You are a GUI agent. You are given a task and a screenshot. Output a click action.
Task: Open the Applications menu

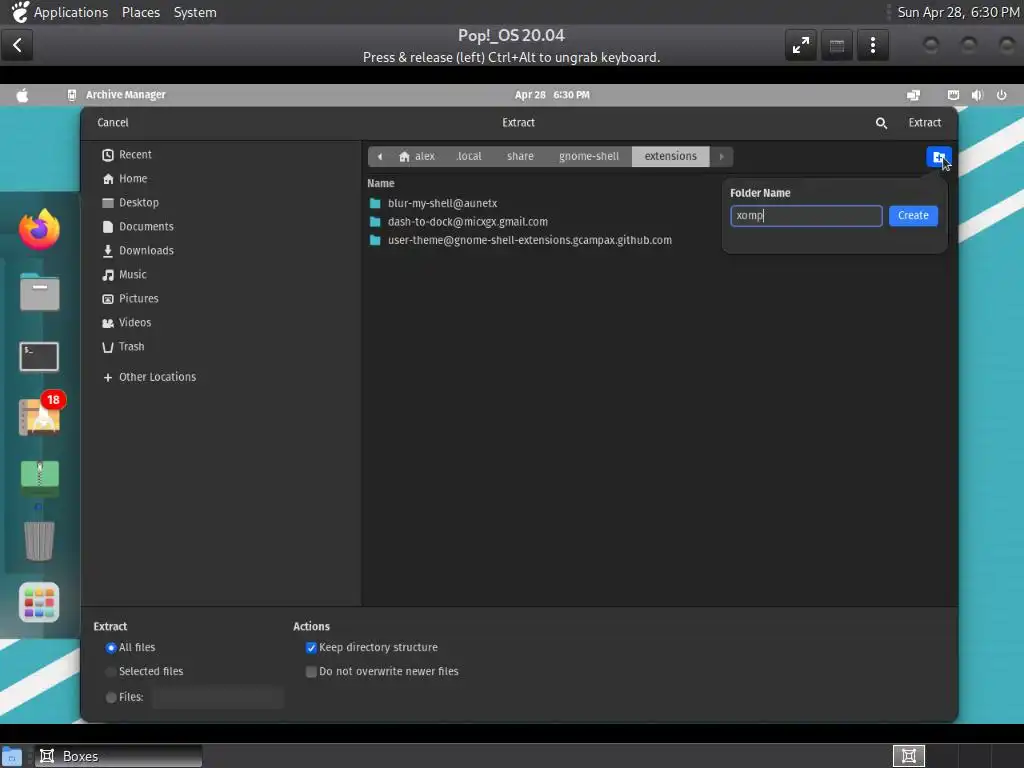pyautogui.click(x=71, y=12)
